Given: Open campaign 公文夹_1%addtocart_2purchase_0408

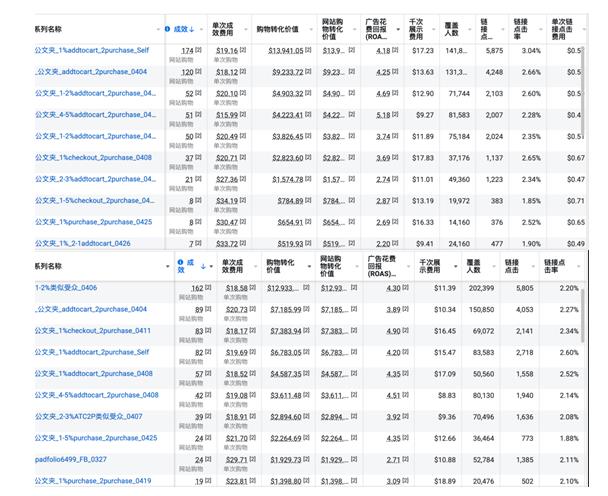Looking at the screenshot, I should click(93, 373).
